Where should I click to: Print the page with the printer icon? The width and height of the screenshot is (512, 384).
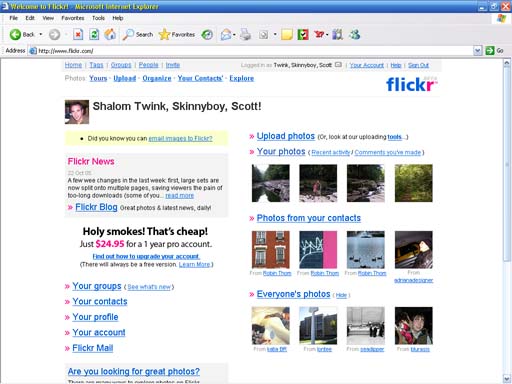(x=245, y=34)
